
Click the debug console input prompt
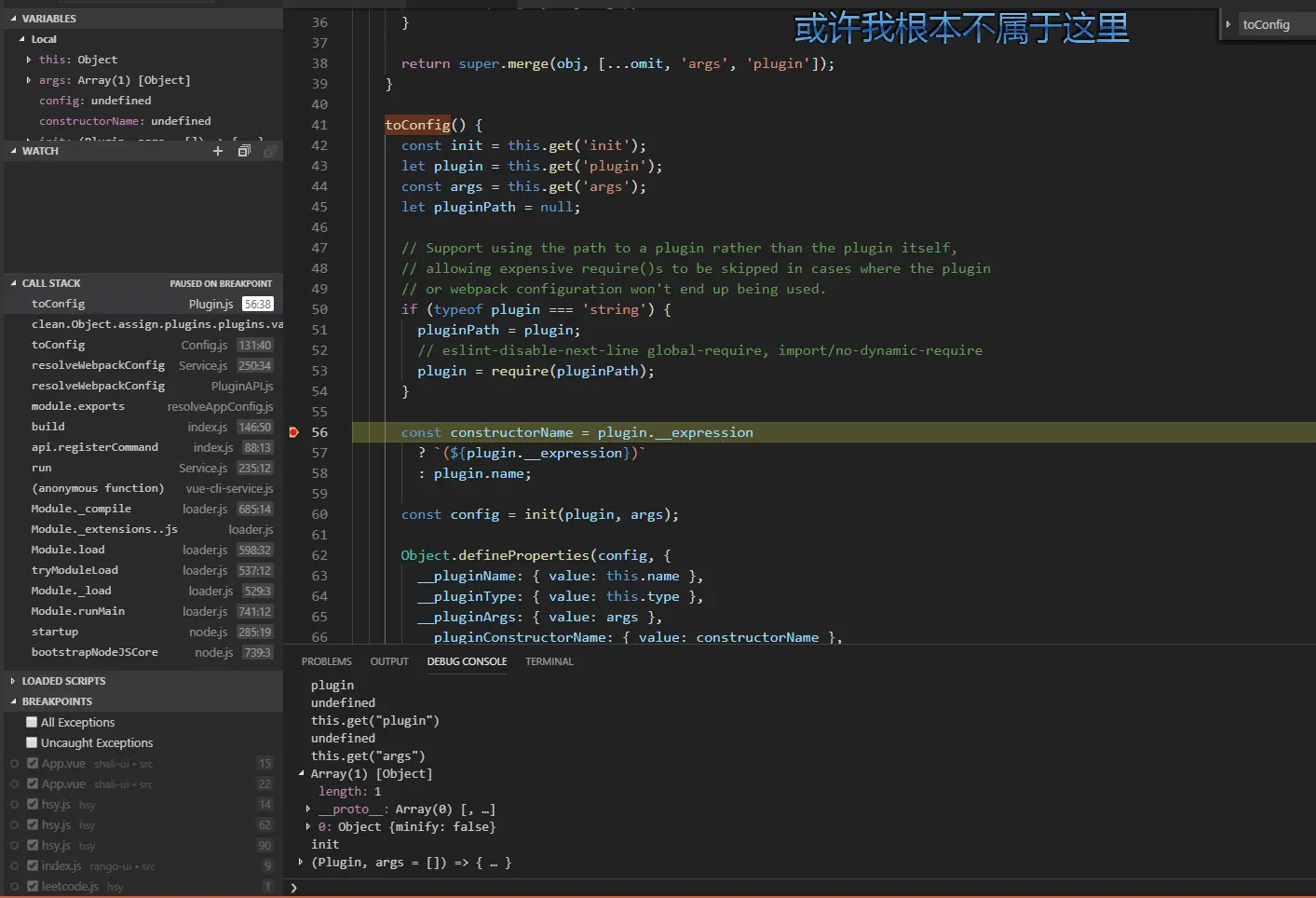[x=801, y=888]
